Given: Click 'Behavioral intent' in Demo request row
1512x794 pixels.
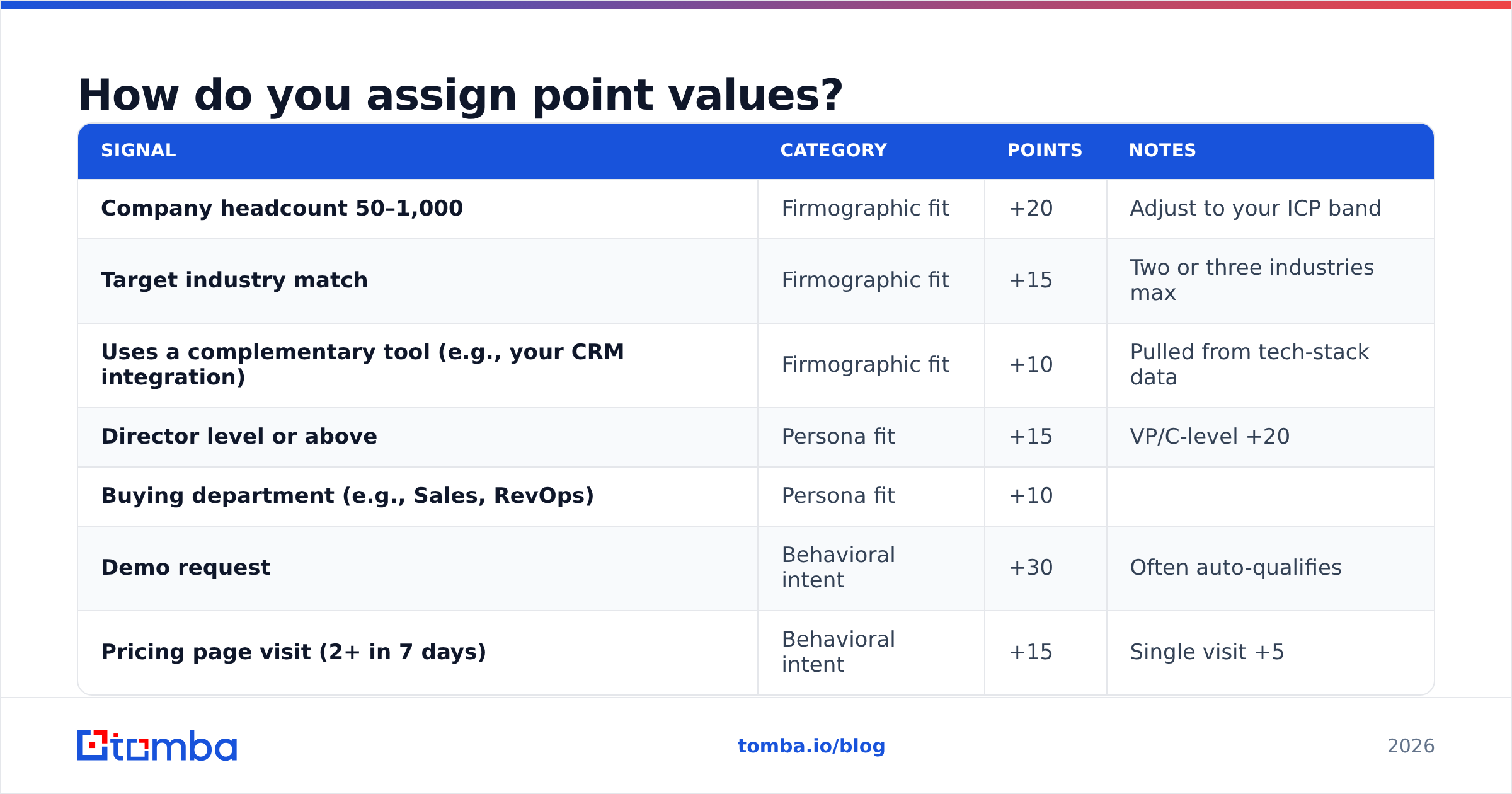Looking at the screenshot, I should pyautogui.click(x=839, y=568).
